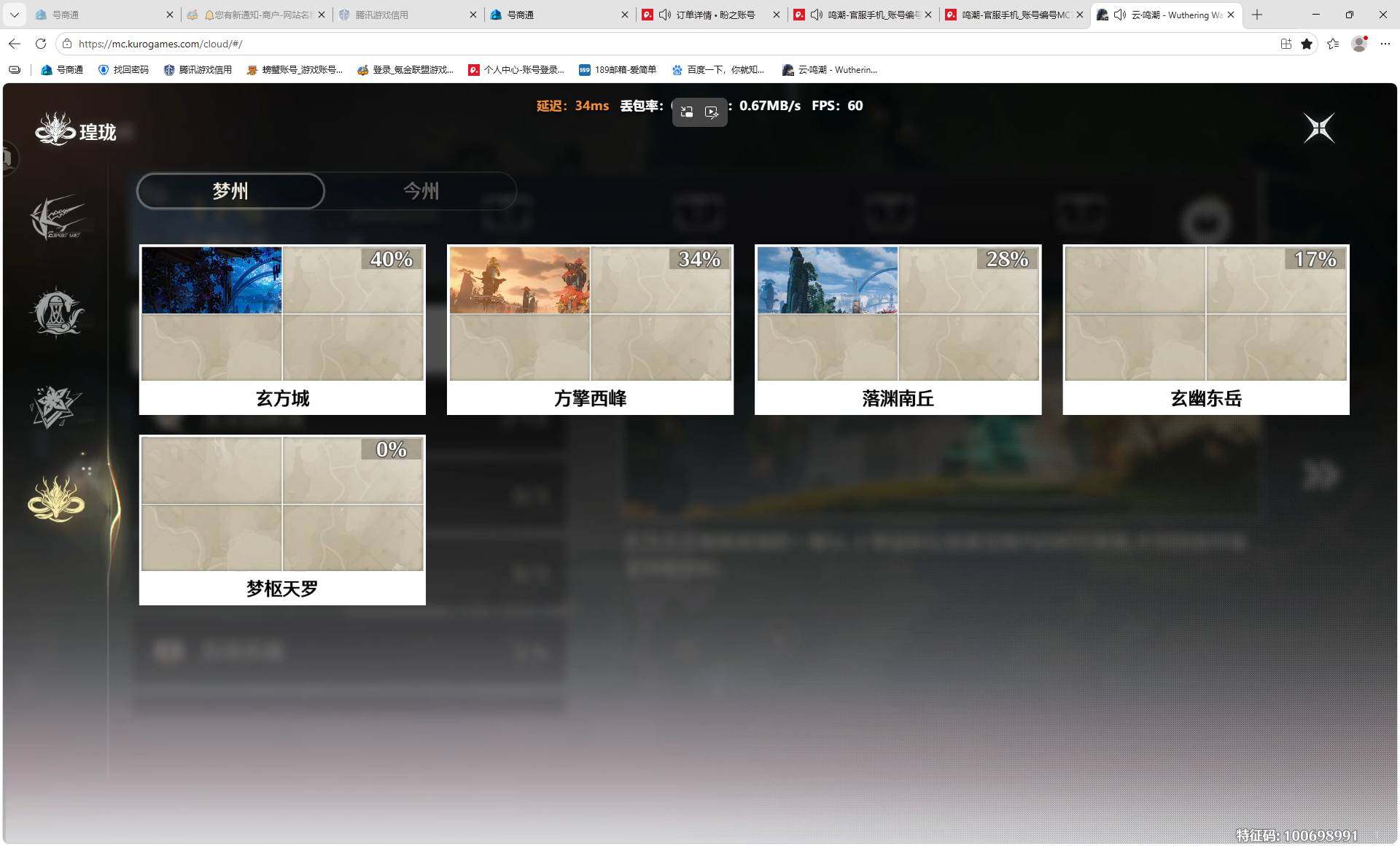Open the 玄幽东岳 exploration card

coord(1206,330)
